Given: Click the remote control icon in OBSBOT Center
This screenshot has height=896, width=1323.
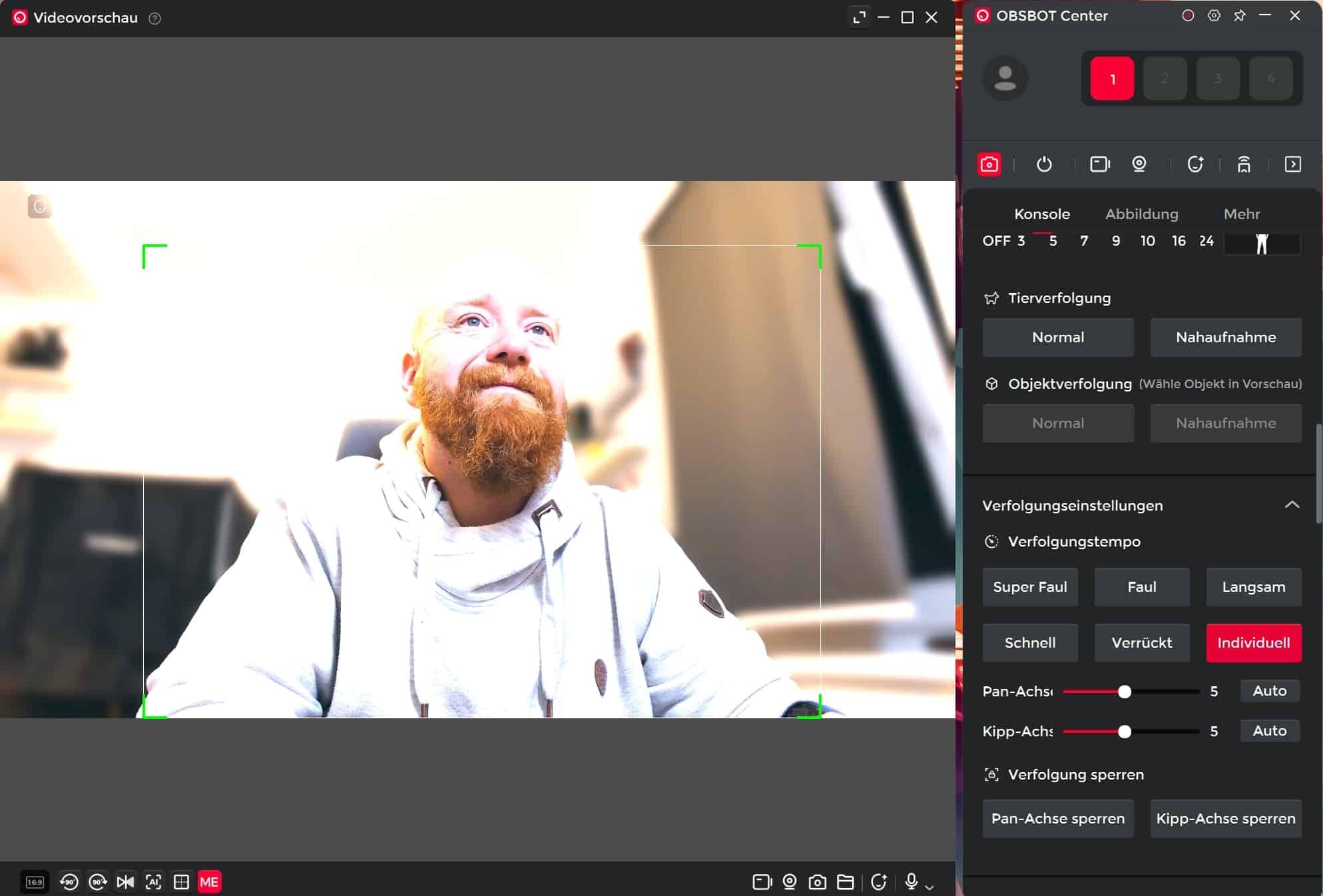Looking at the screenshot, I should 1244,164.
